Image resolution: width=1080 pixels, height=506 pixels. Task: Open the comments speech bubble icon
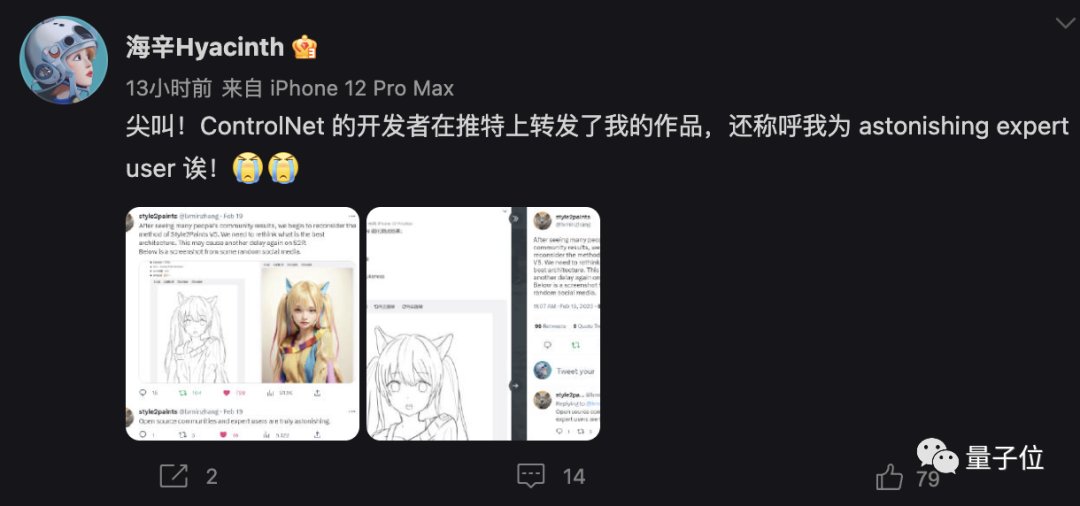click(x=531, y=475)
